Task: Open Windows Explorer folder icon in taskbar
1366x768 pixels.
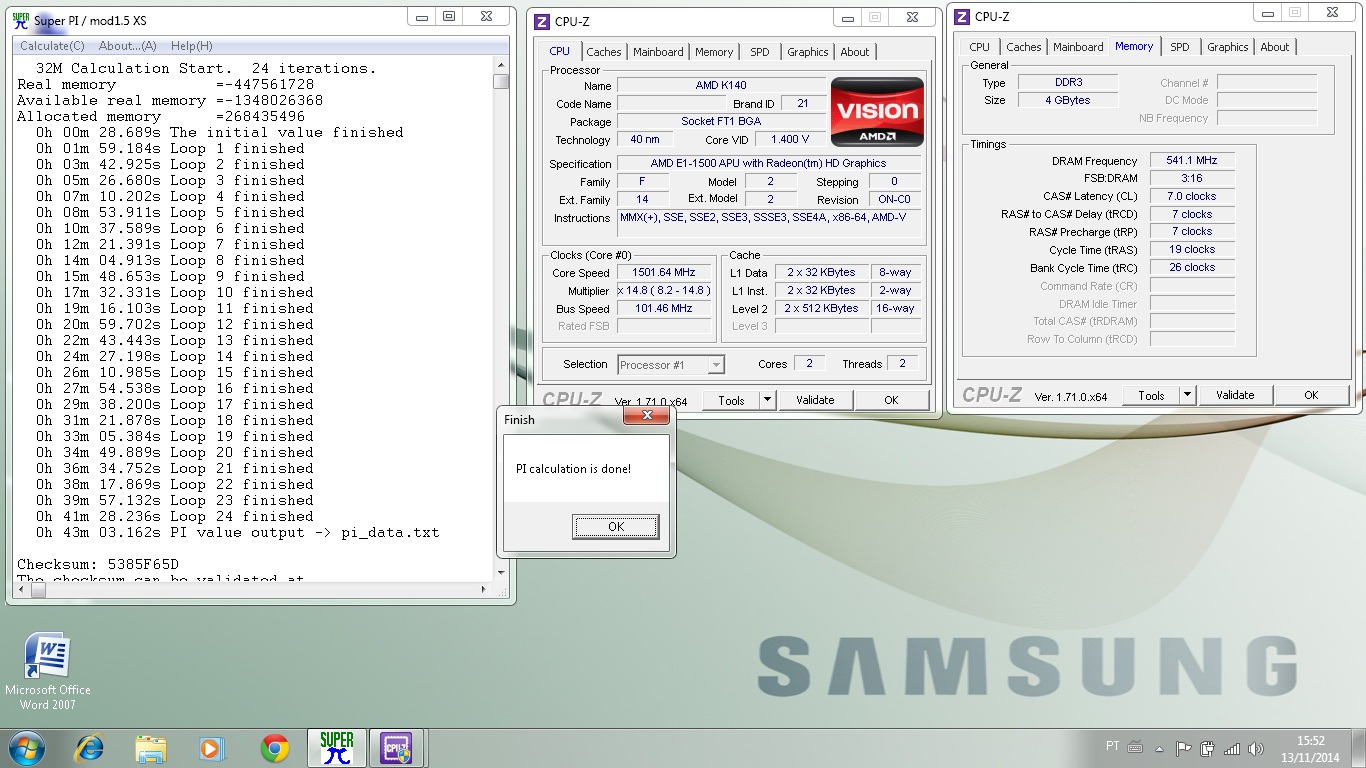Action: point(151,748)
